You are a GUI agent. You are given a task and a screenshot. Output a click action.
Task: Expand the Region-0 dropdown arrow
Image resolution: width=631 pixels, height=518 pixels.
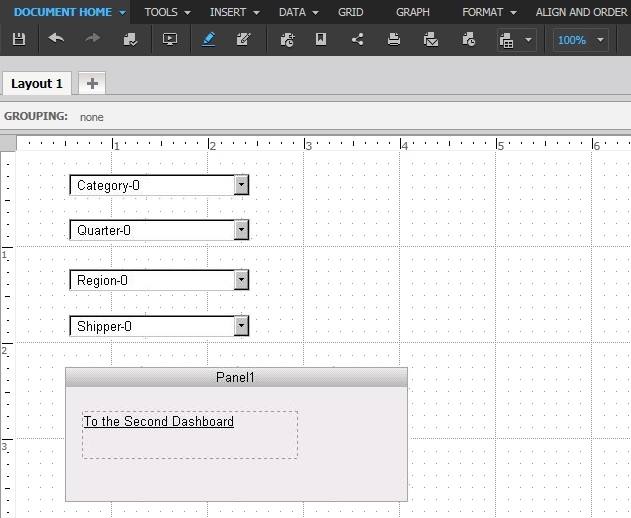241,280
